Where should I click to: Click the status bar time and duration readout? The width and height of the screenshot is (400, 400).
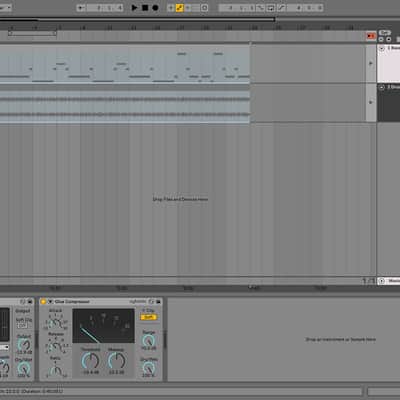(x=32, y=391)
